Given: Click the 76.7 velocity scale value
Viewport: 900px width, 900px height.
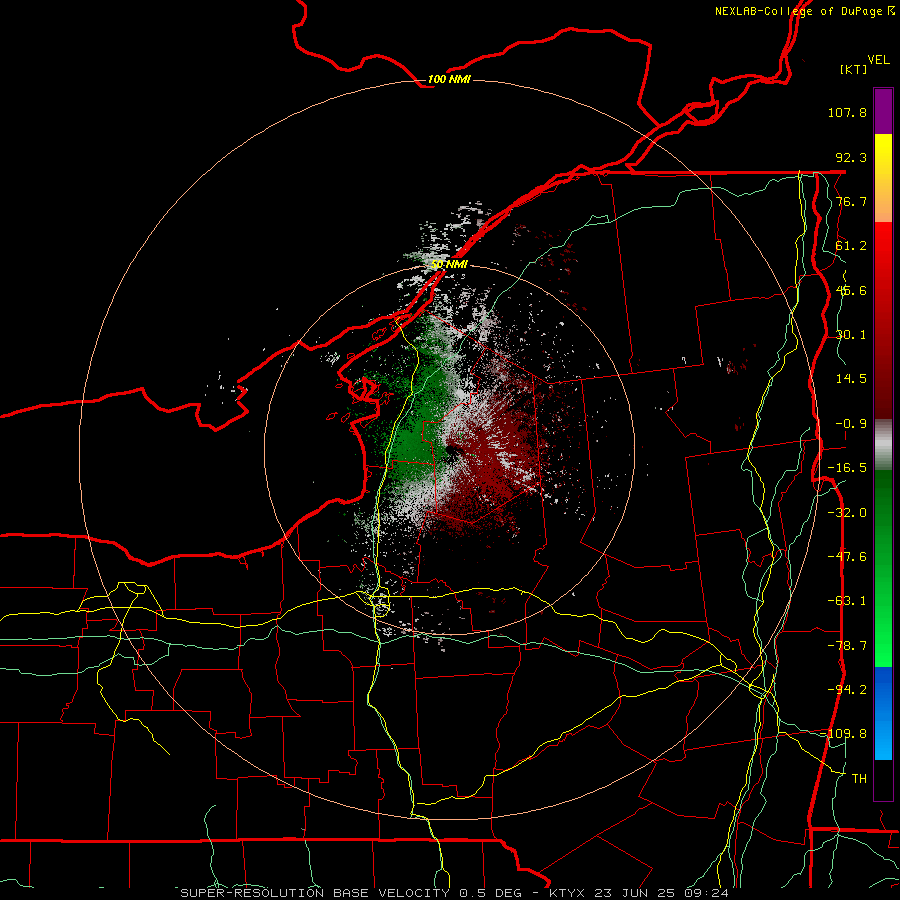Looking at the screenshot, I should click(851, 201).
